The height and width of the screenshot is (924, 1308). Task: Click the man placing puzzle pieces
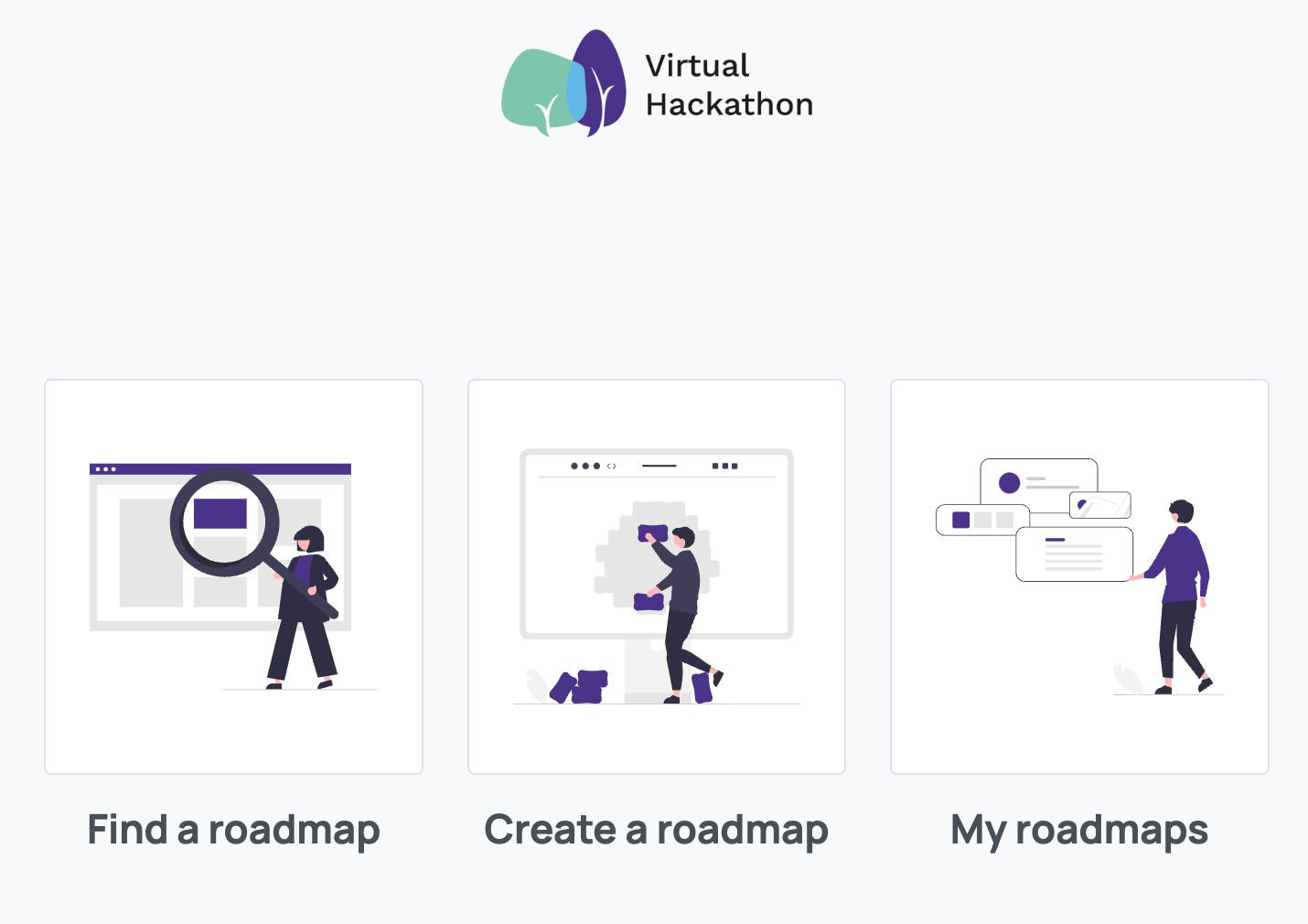pyautogui.click(x=681, y=614)
